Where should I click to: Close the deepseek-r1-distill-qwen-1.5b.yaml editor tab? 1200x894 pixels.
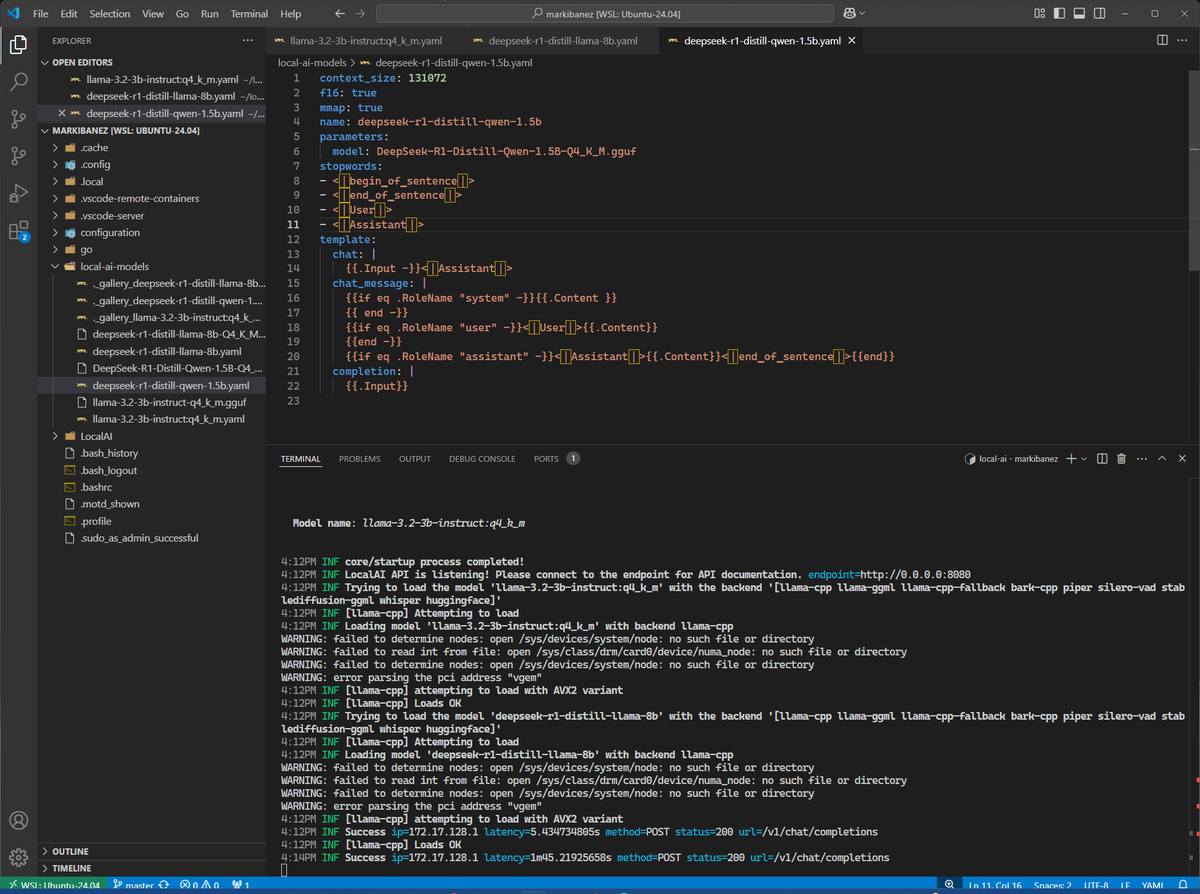coord(851,41)
